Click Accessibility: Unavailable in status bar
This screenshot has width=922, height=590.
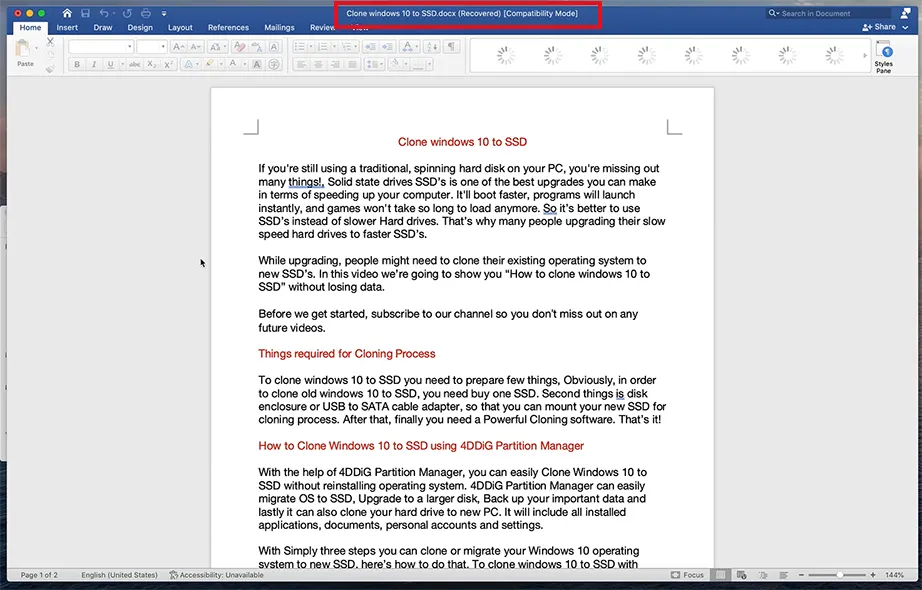[216, 575]
